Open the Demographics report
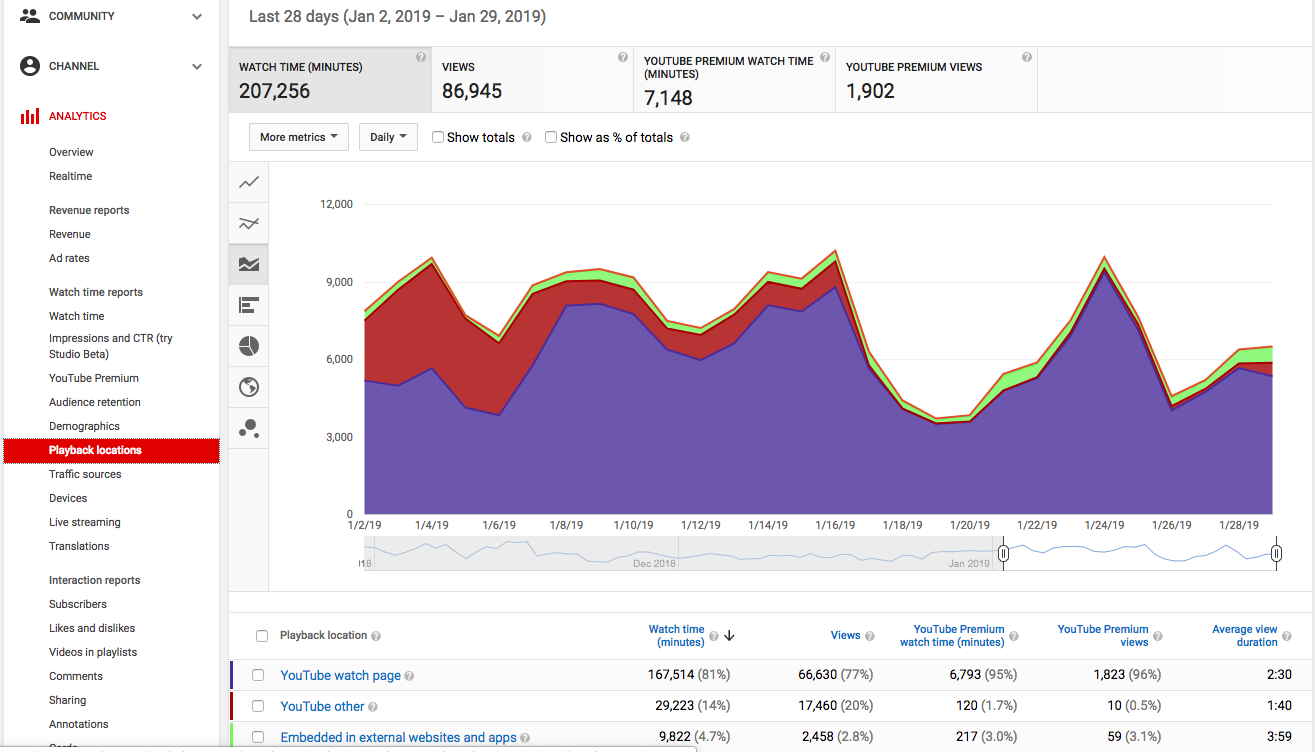The height and width of the screenshot is (752, 1315). click(84, 426)
